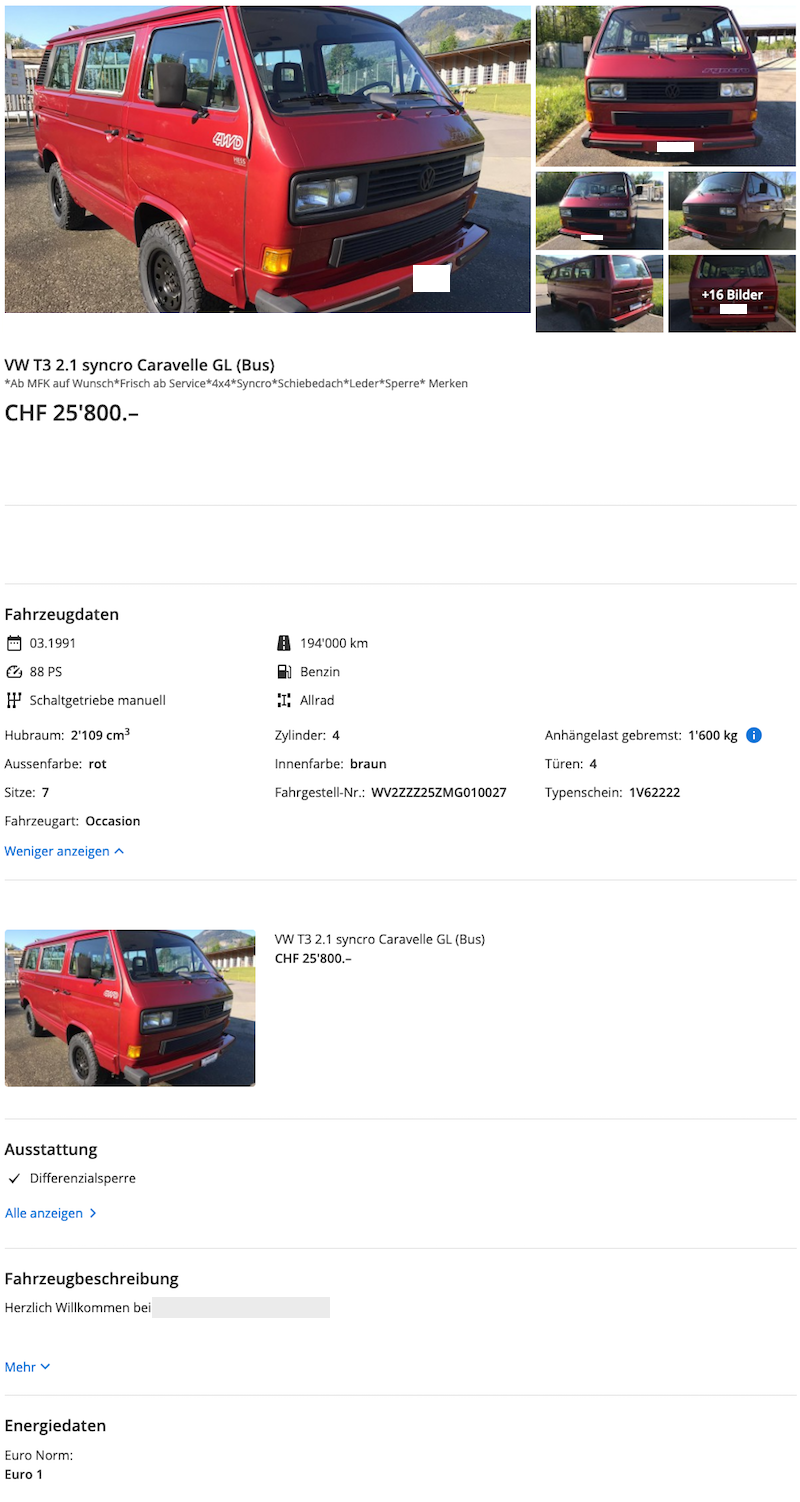Click the drivetrain icon beside Allrad
800x1502 pixels.
click(283, 700)
